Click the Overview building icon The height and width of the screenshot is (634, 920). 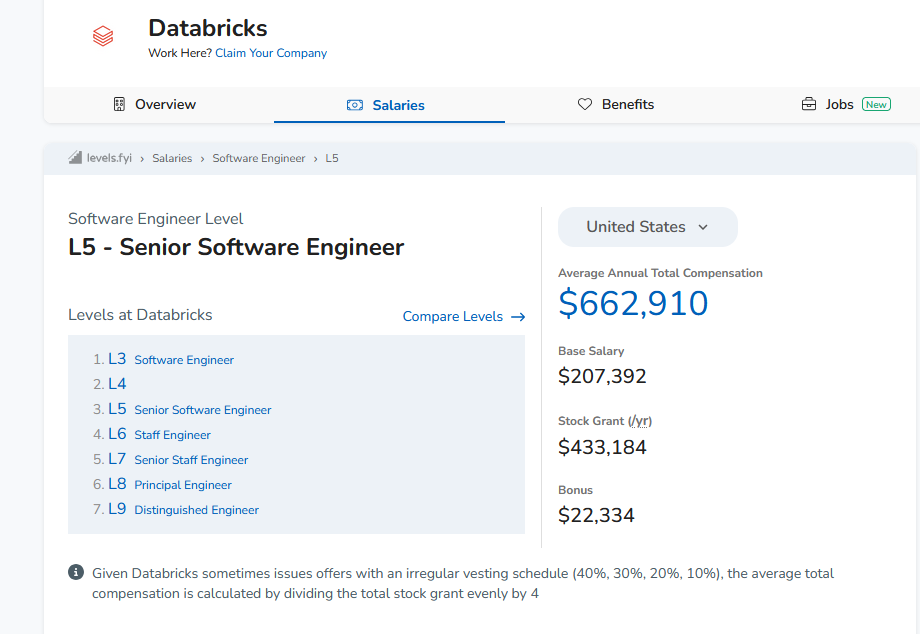click(x=119, y=104)
